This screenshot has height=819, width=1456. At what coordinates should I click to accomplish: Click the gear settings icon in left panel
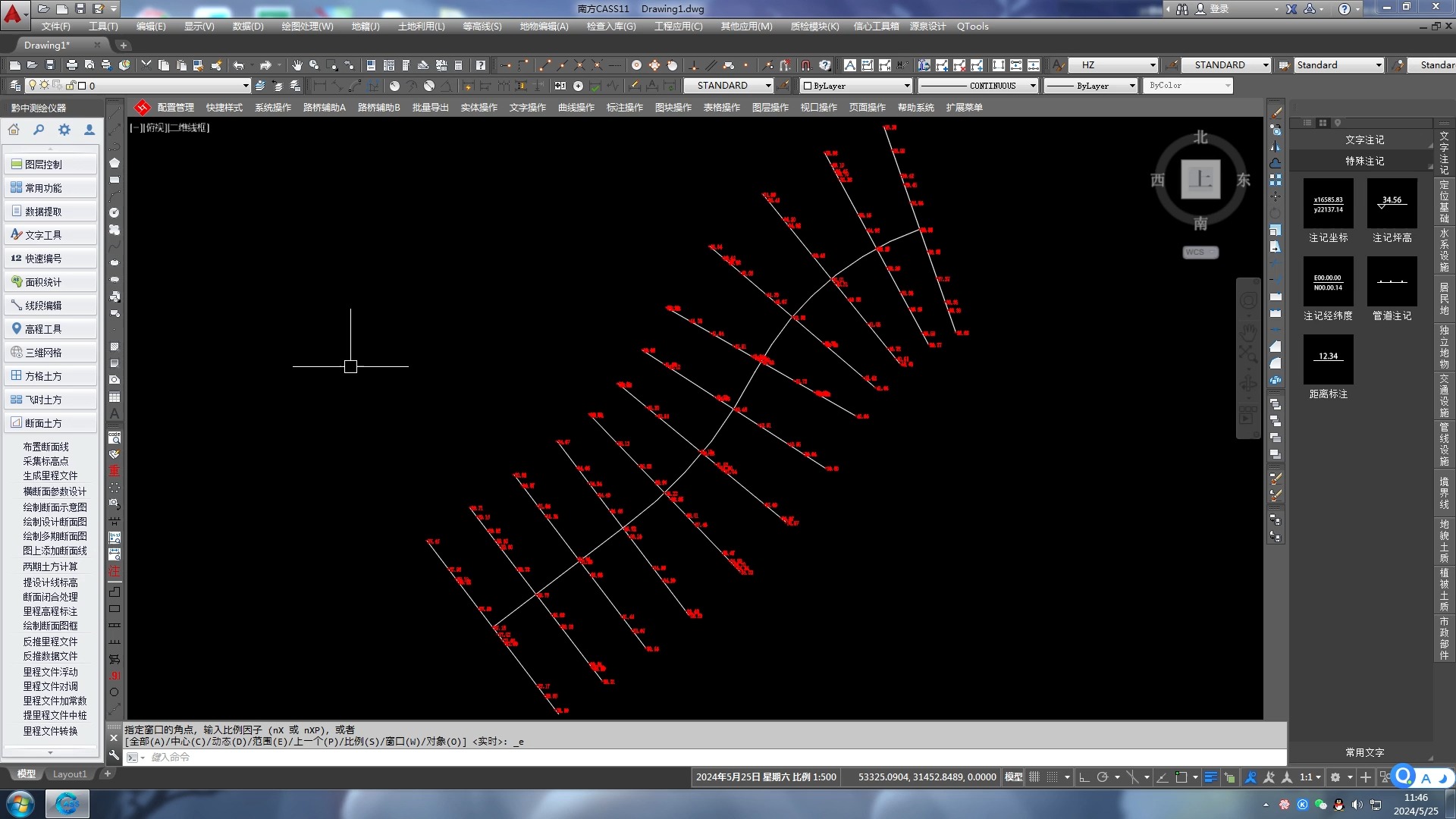pos(64,130)
